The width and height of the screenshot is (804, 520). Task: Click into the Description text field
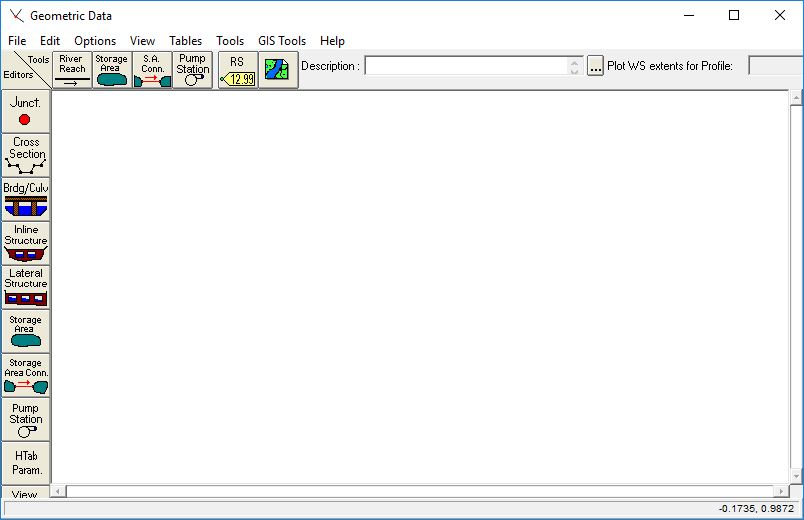point(466,66)
